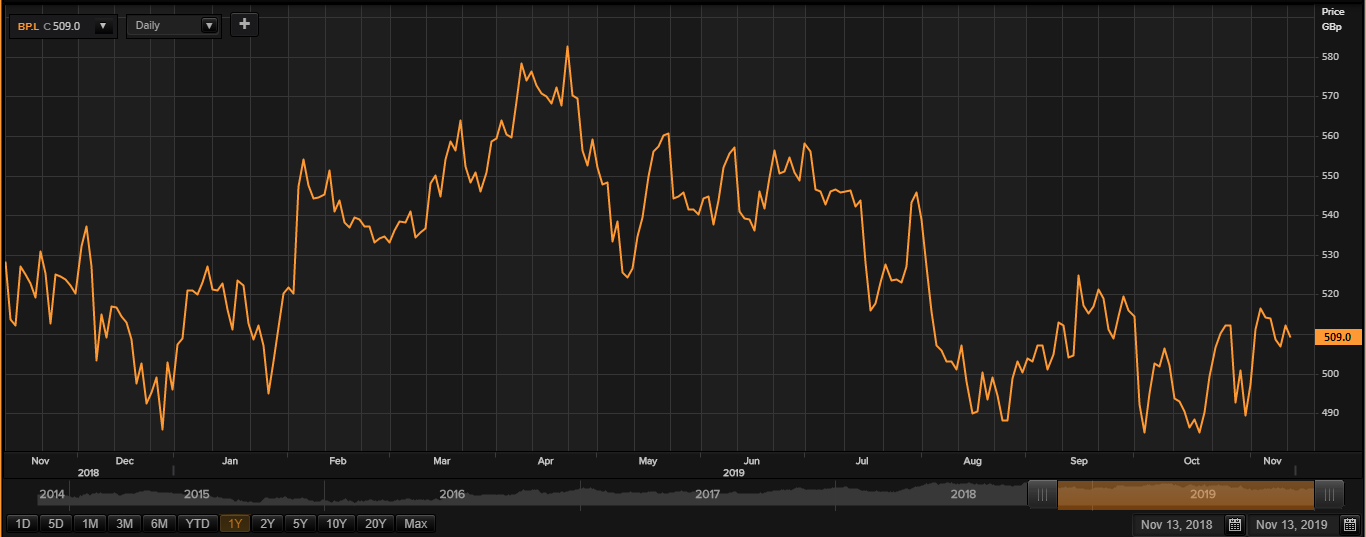Click the Aug month axis label
The height and width of the screenshot is (537, 1366).
coord(973,461)
